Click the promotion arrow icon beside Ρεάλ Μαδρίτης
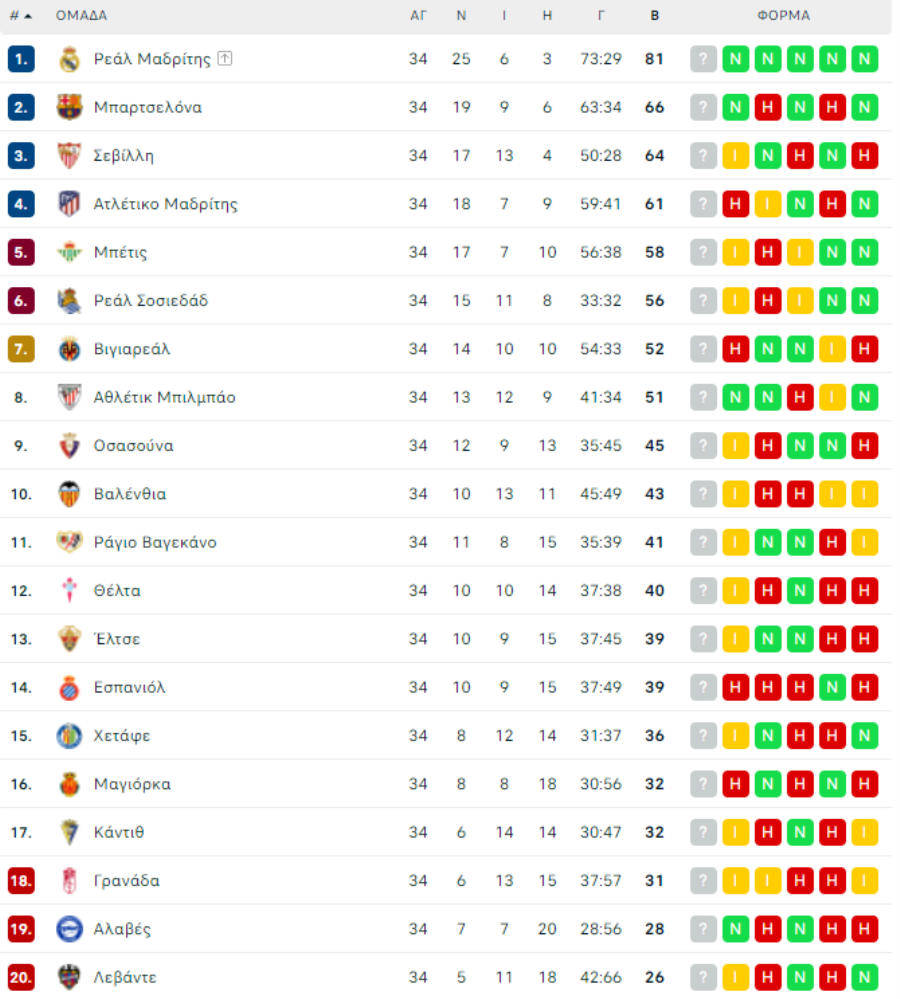Screen dimensions: 900x999 coord(225,59)
